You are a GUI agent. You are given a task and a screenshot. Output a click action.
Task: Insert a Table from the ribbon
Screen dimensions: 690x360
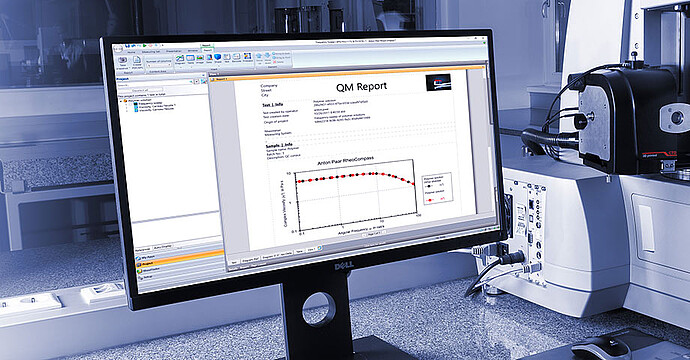click(x=190, y=58)
